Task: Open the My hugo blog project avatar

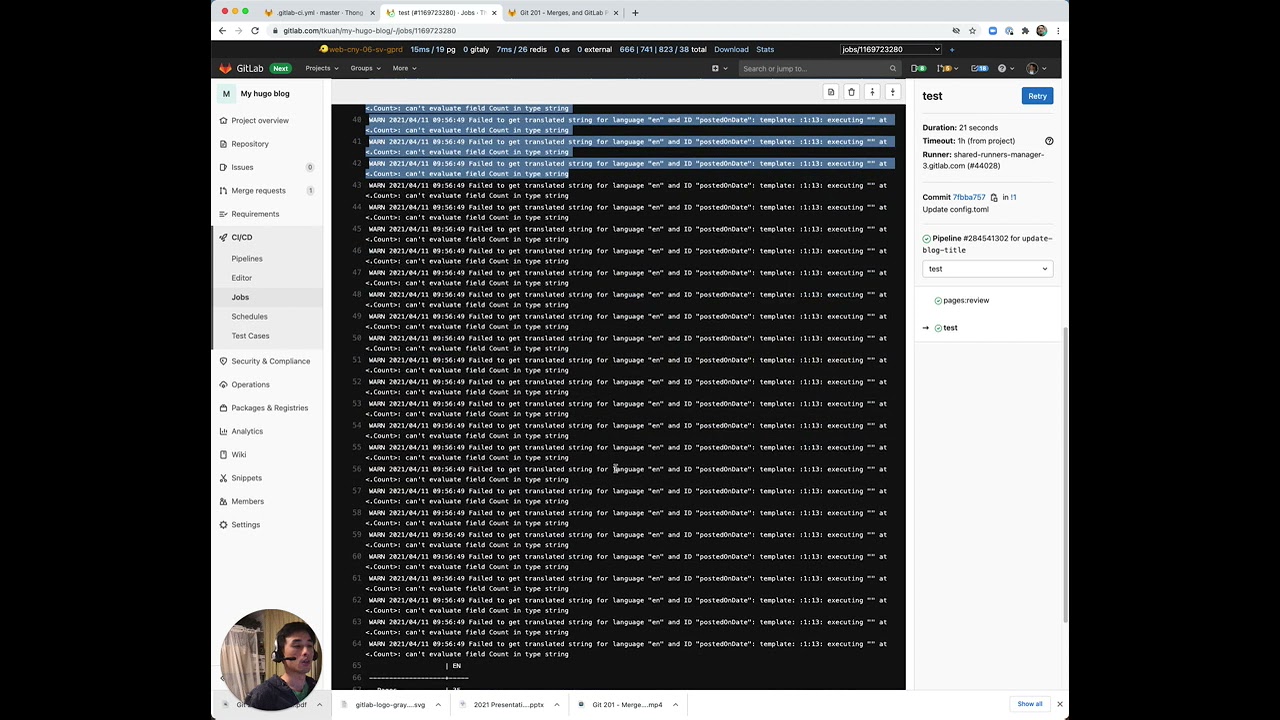Action: (x=226, y=94)
